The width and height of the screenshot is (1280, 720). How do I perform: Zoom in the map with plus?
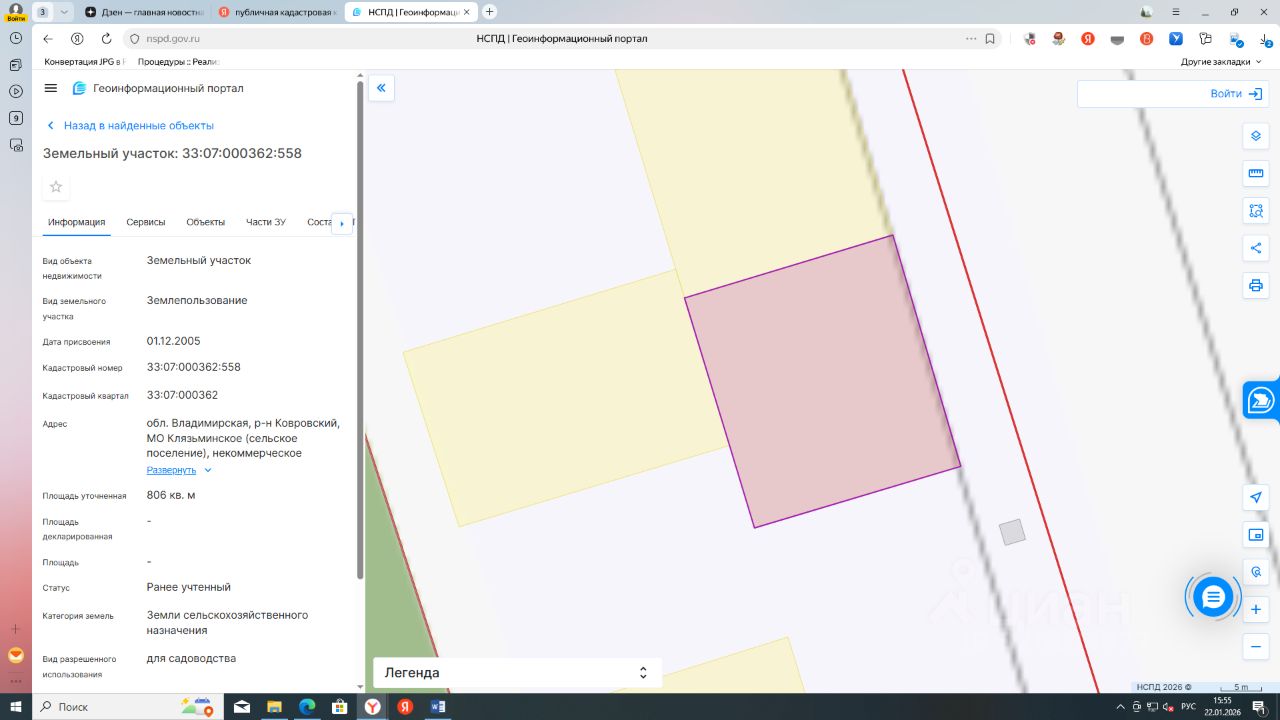tap(1256, 609)
